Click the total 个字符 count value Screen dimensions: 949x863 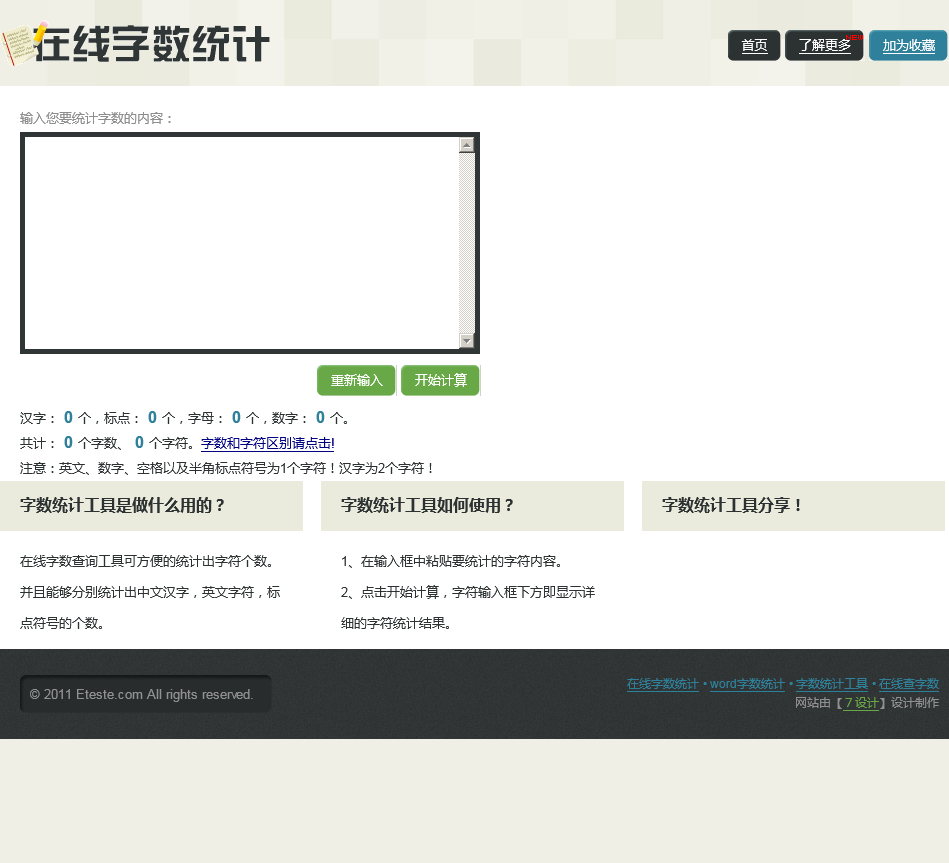[x=139, y=443]
